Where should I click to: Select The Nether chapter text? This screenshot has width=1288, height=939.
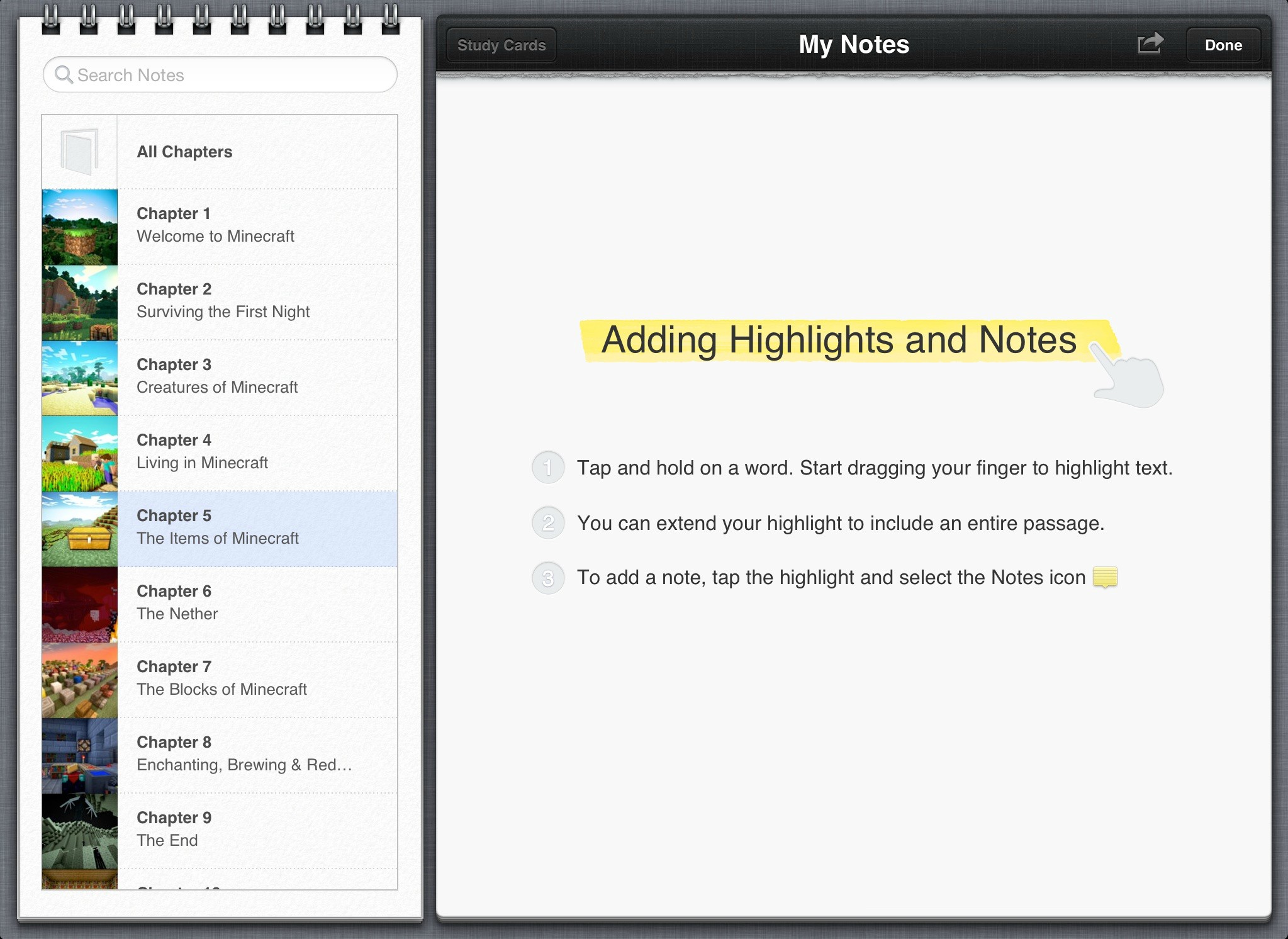(x=177, y=614)
